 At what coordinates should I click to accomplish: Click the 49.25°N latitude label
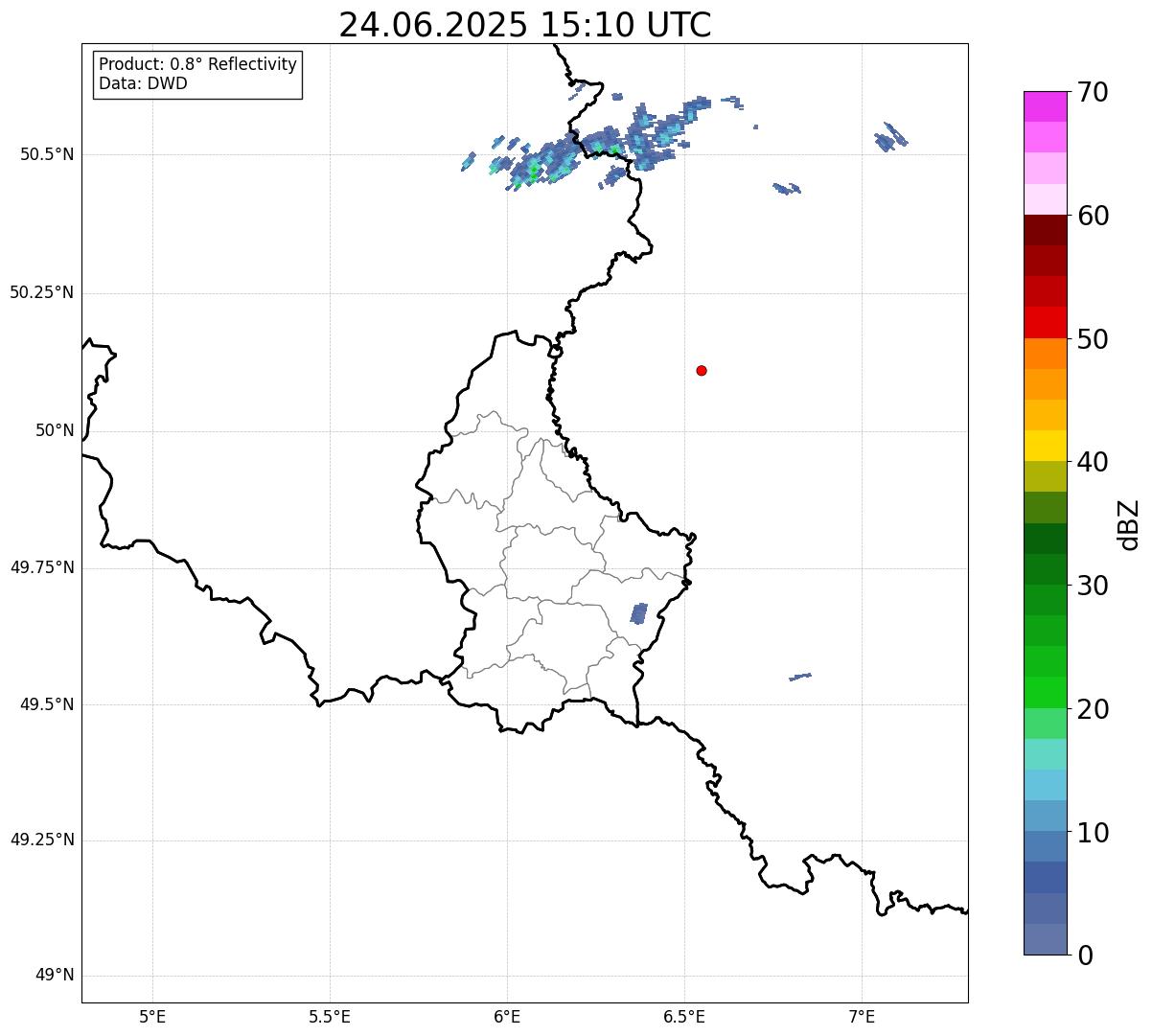41,840
